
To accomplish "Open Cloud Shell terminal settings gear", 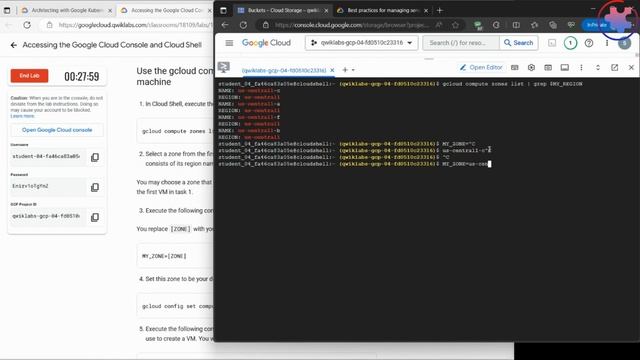I will [531, 67].
